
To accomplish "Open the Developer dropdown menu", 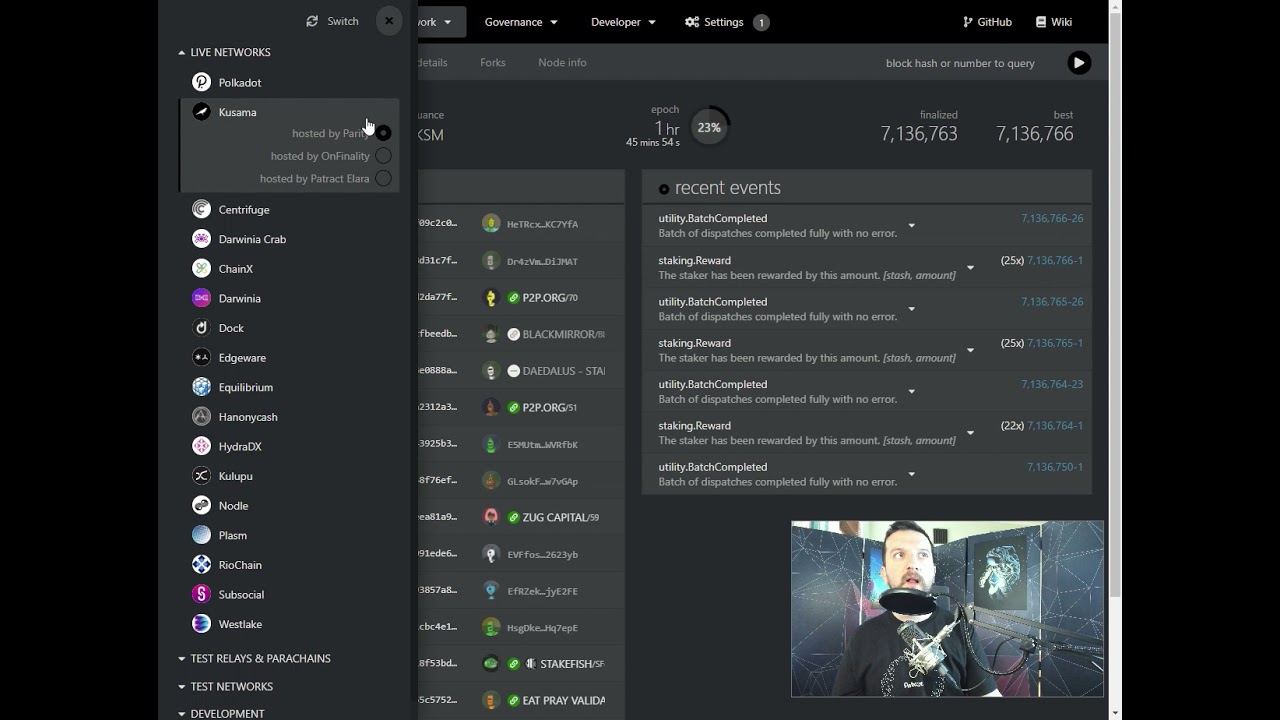I will click(623, 22).
